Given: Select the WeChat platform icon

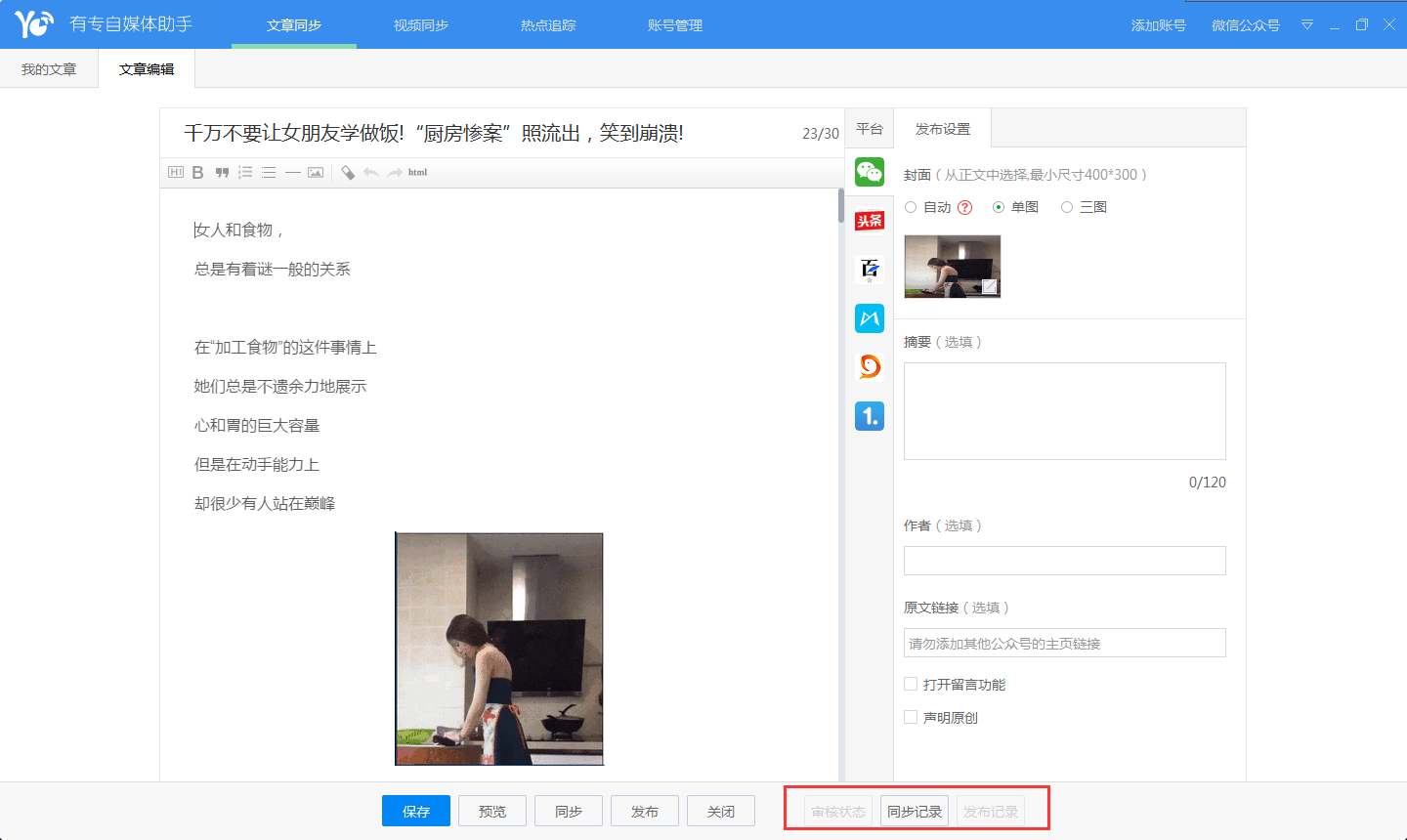Looking at the screenshot, I should pyautogui.click(x=869, y=172).
